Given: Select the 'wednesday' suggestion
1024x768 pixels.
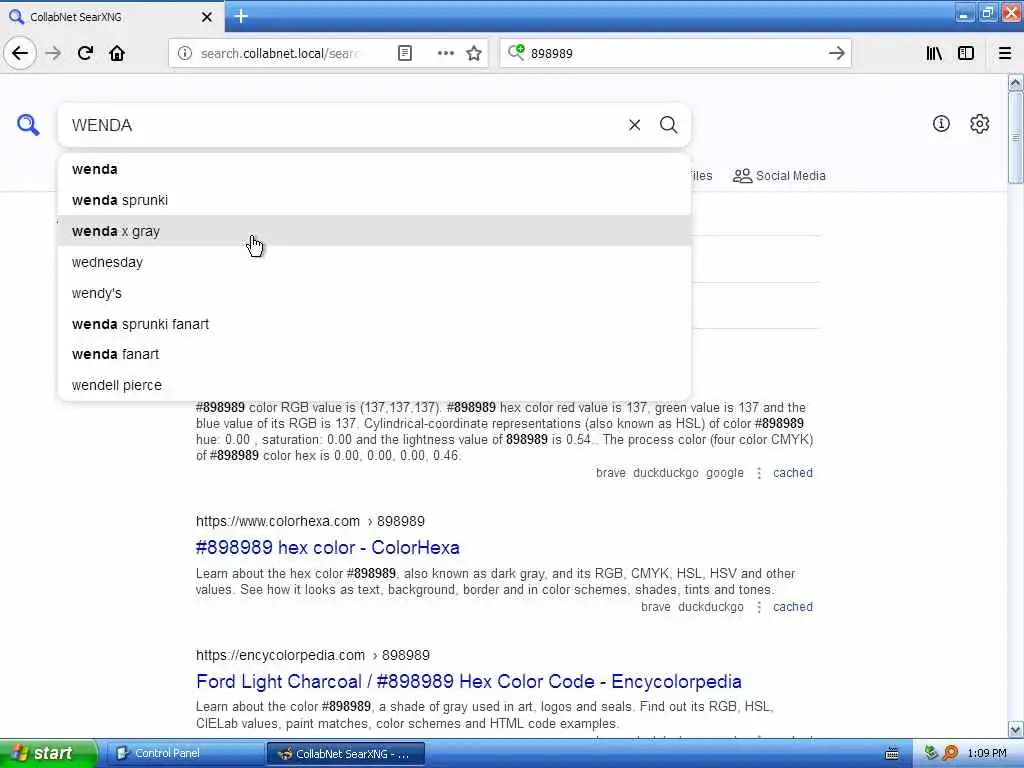Looking at the screenshot, I should coord(375,262).
